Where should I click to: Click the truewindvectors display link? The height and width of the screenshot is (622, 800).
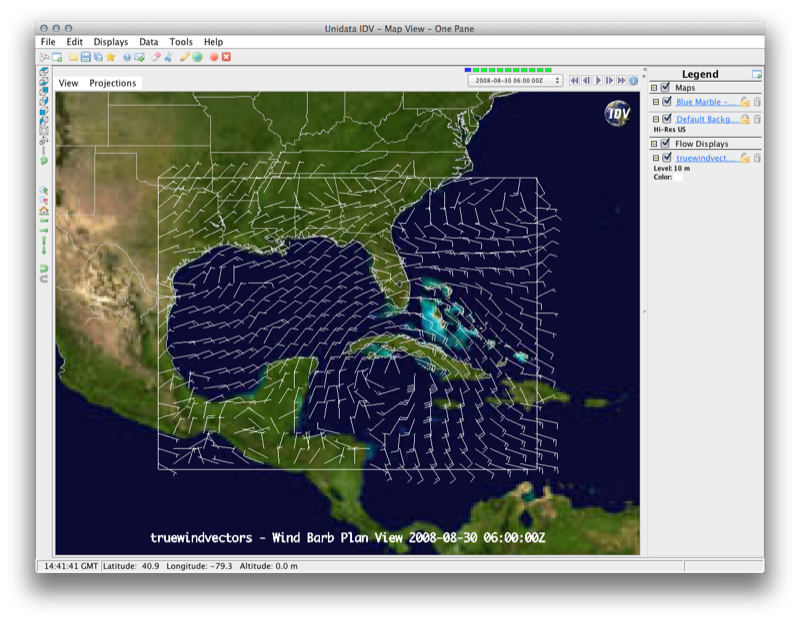point(706,158)
